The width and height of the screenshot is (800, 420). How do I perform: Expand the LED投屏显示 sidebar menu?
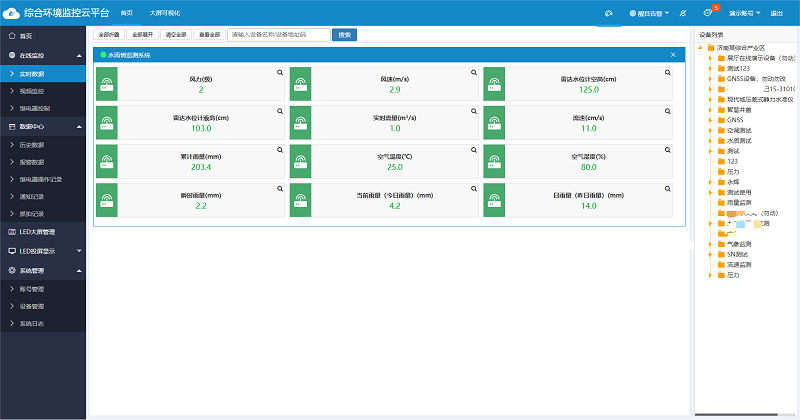pos(45,251)
